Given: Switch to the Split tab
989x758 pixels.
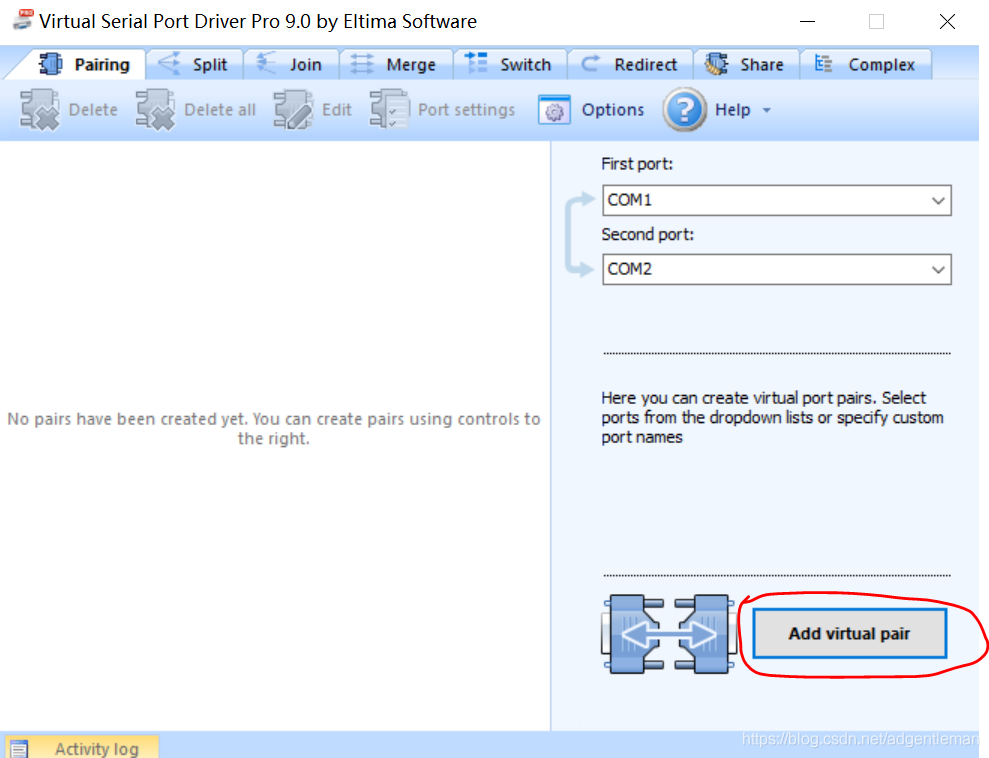Looking at the screenshot, I should point(195,64).
